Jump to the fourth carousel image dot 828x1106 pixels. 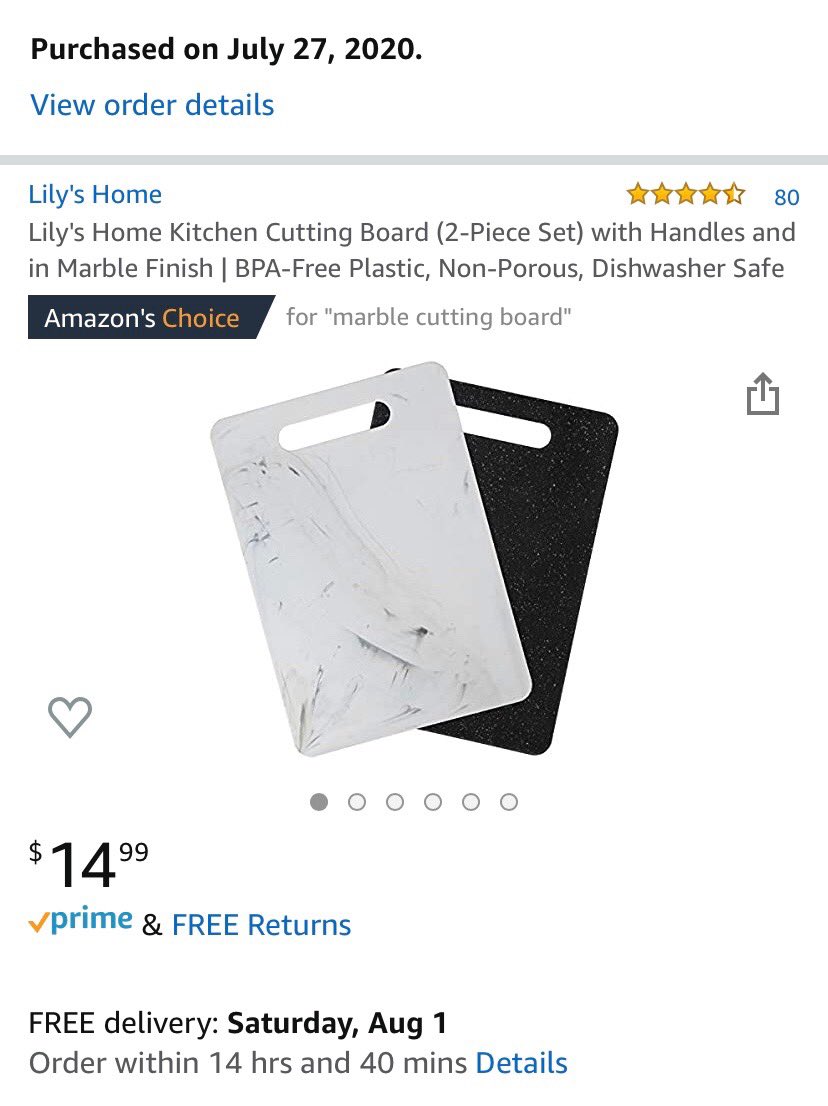(x=433, y=802)
